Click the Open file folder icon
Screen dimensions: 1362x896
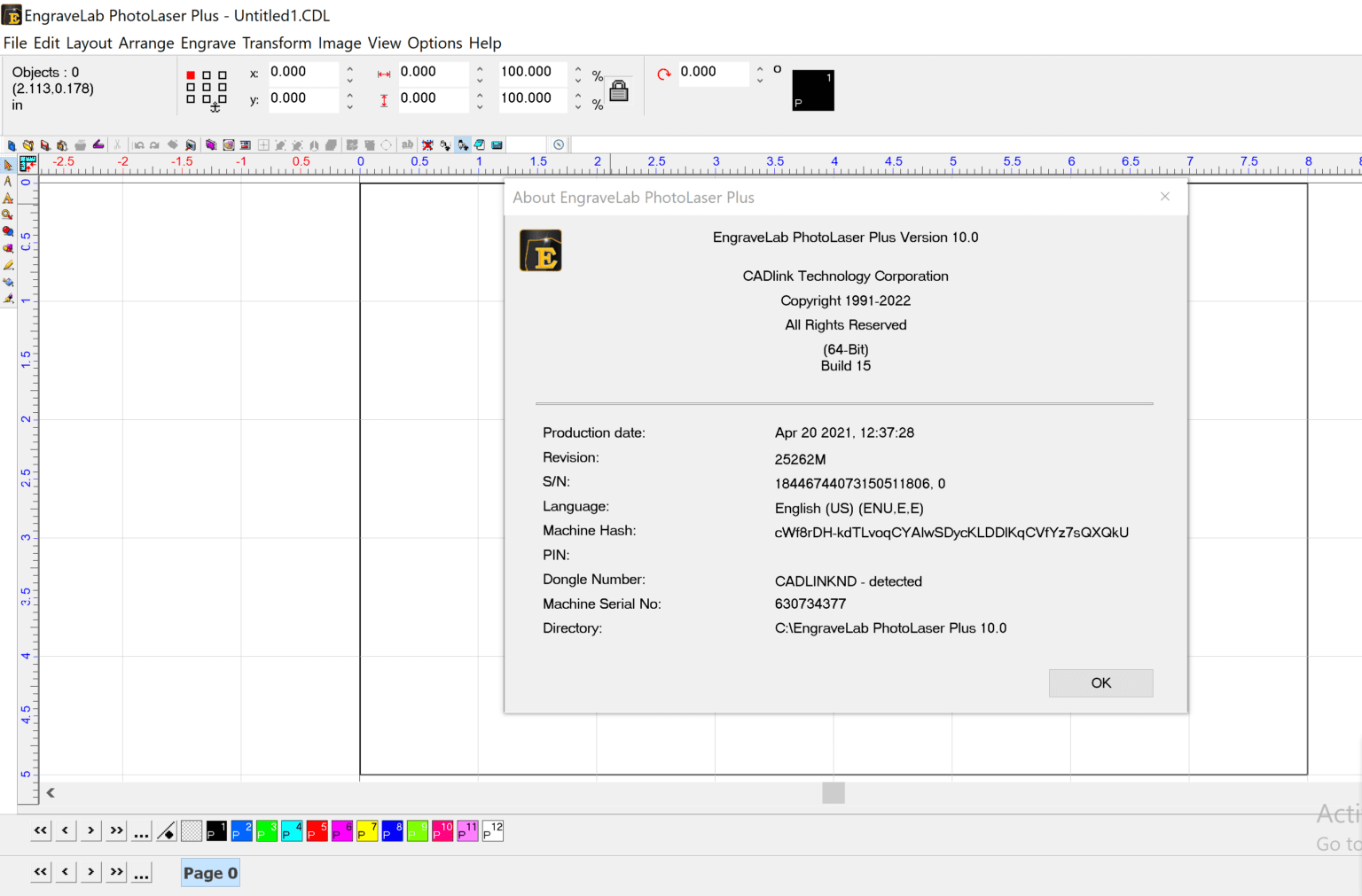click(28, 145)
